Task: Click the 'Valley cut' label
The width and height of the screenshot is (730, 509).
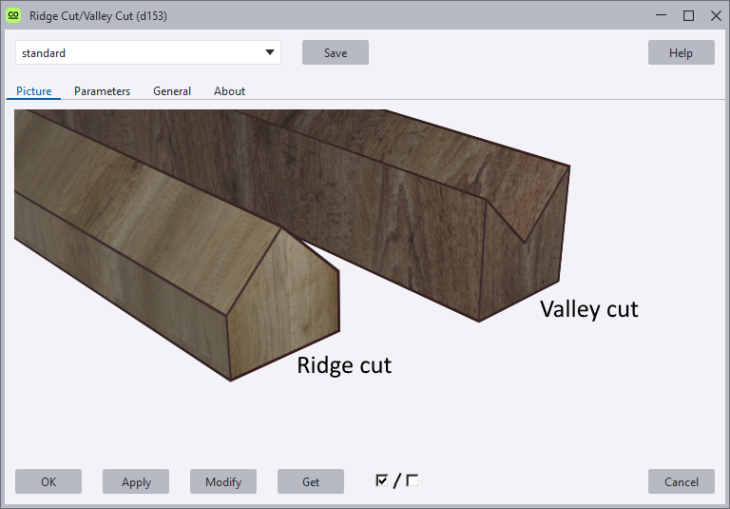Action: 589,309
